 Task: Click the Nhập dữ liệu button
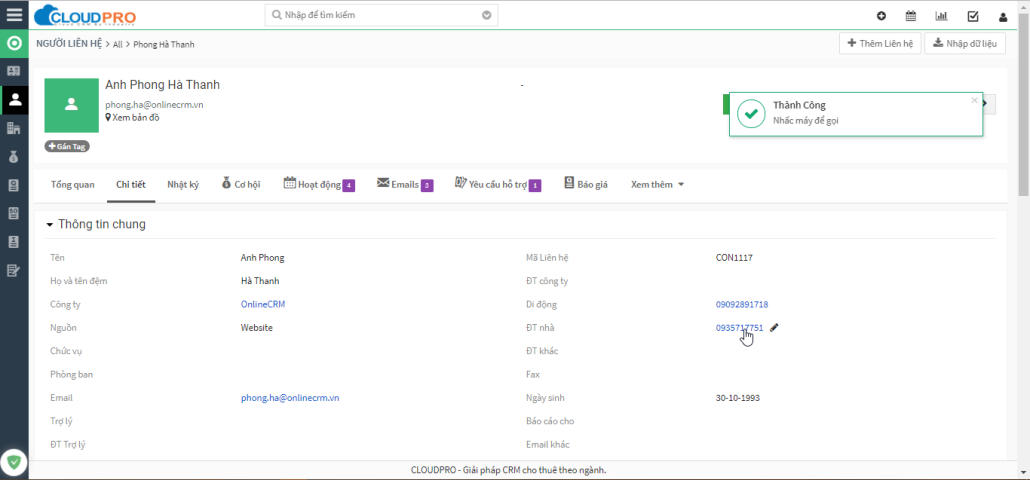[964, 43]
